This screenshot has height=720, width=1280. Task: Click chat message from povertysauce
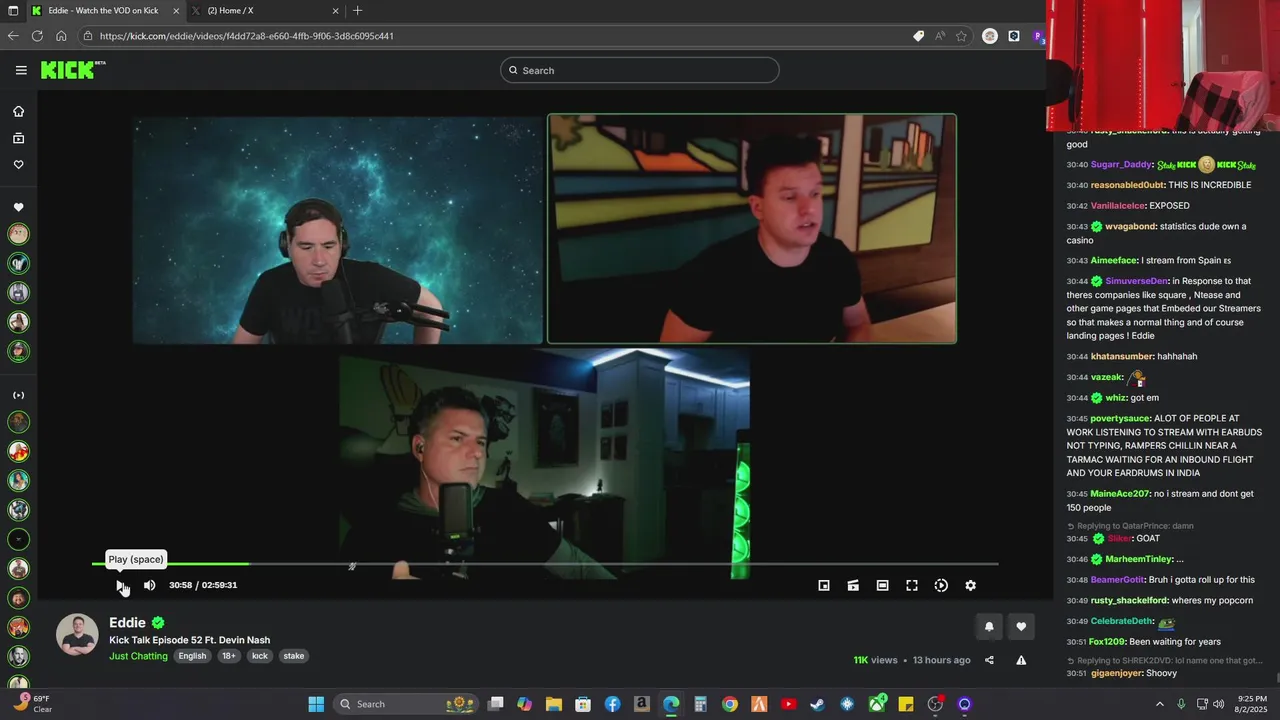pos(1164,446)
